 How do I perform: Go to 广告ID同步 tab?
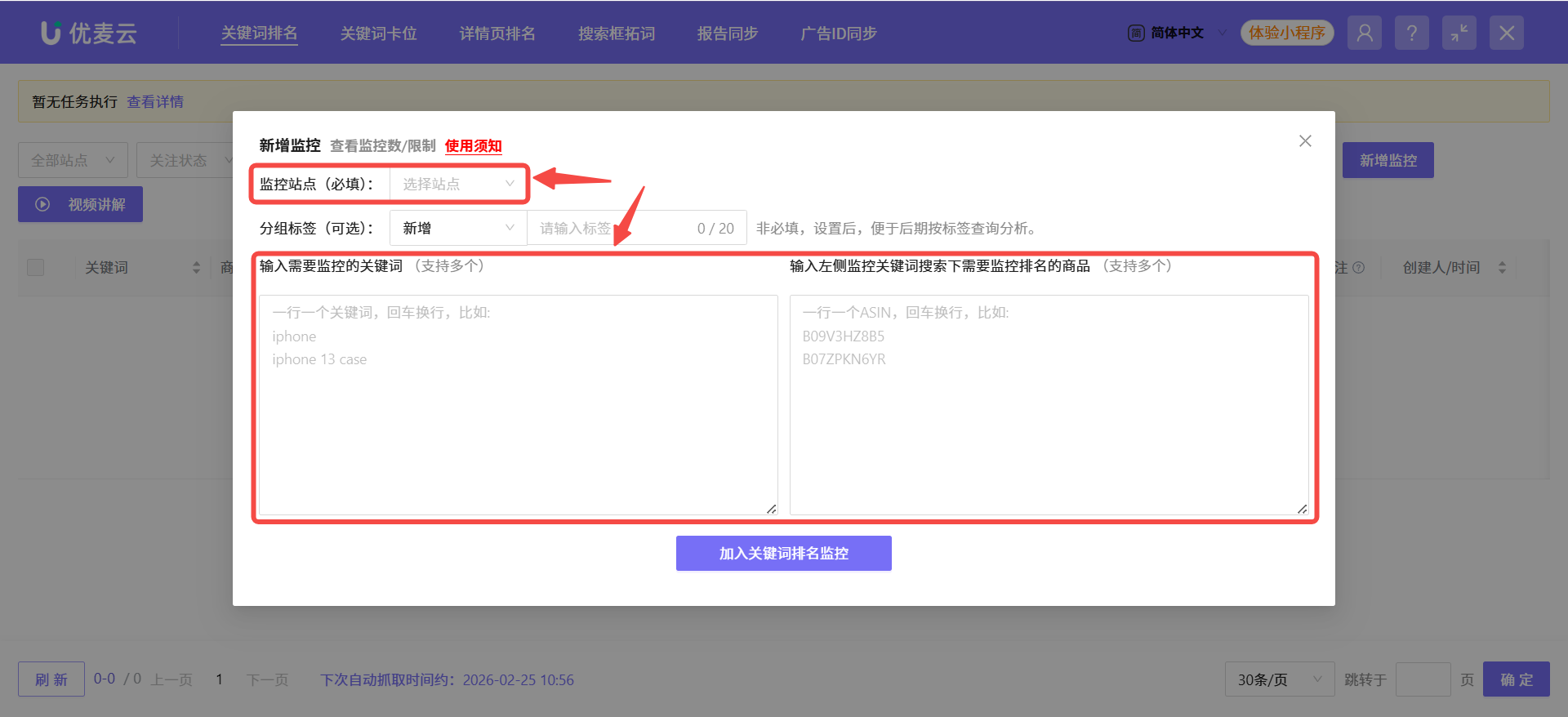point(839,33)
